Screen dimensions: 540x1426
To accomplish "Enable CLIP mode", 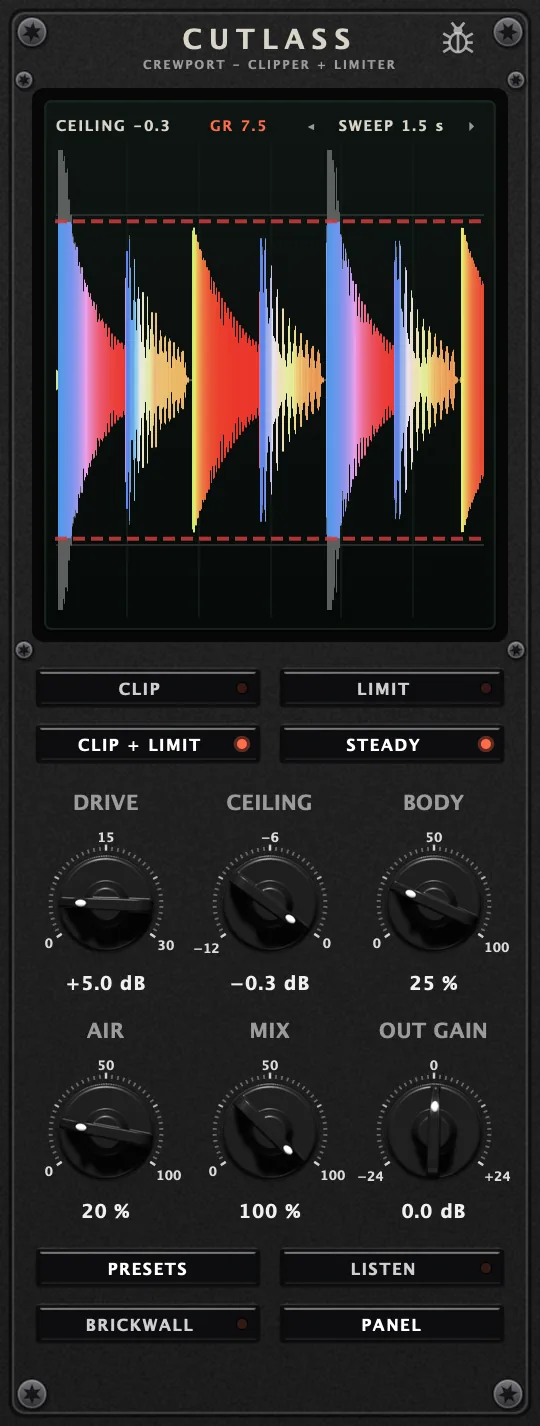I will 148,689.
